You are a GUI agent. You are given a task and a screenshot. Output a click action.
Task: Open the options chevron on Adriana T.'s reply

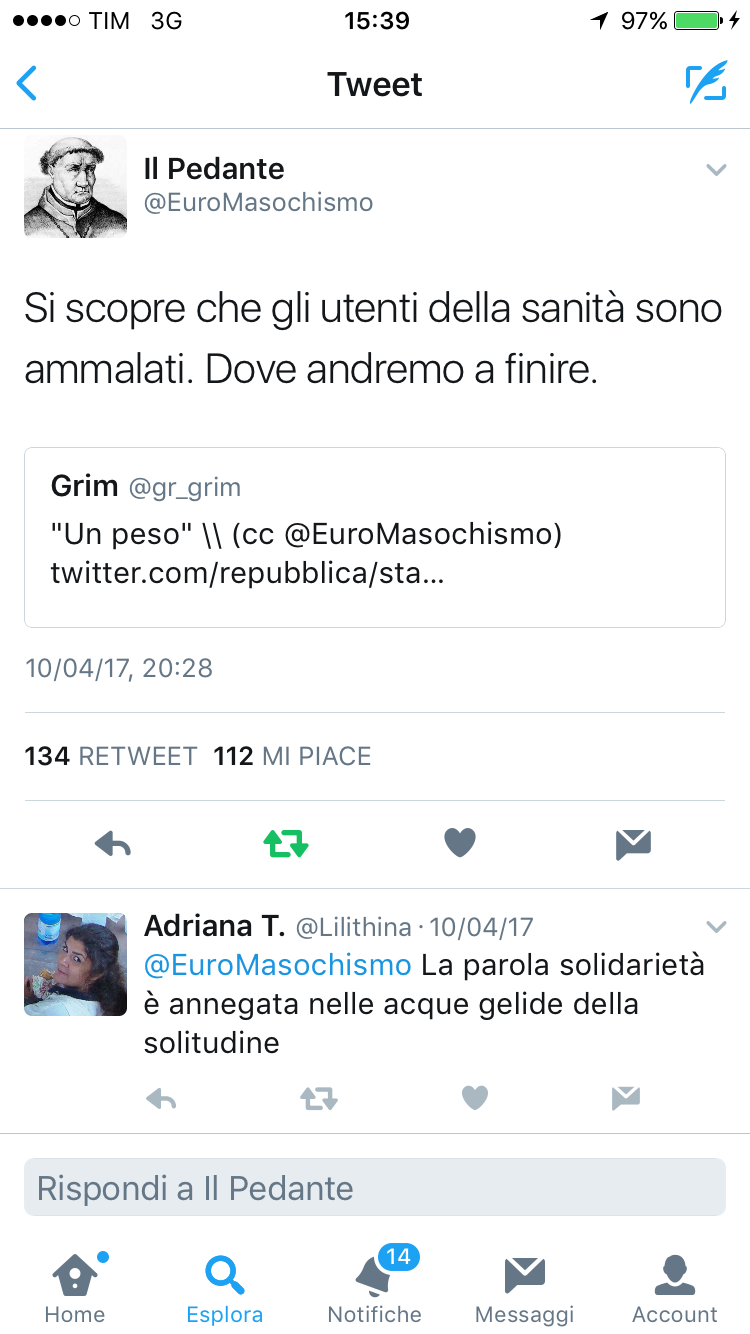point(715,925)
